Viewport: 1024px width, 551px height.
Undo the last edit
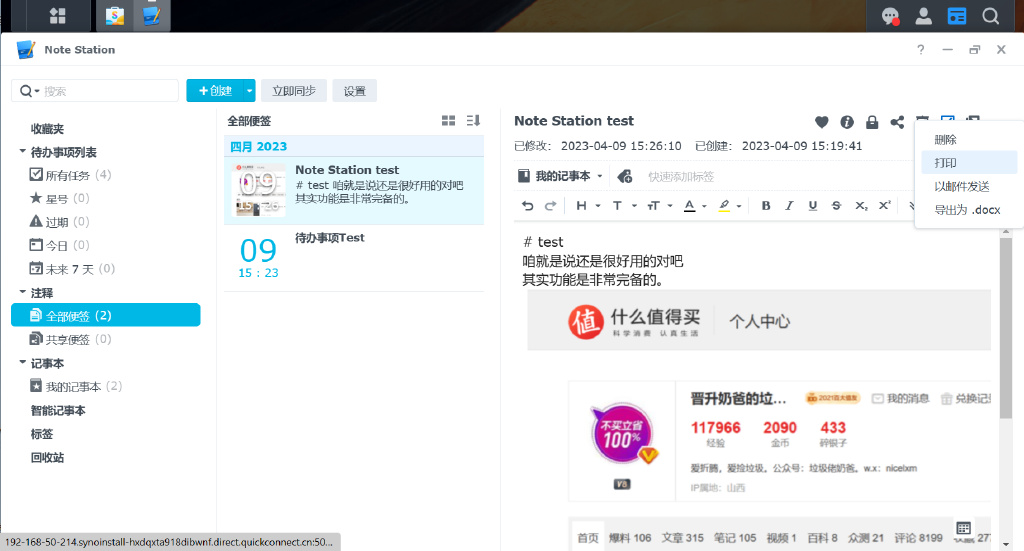coord(528,206)
